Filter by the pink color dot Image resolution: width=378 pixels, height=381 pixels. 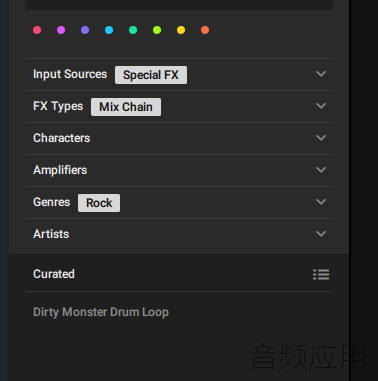click(37, 30)
